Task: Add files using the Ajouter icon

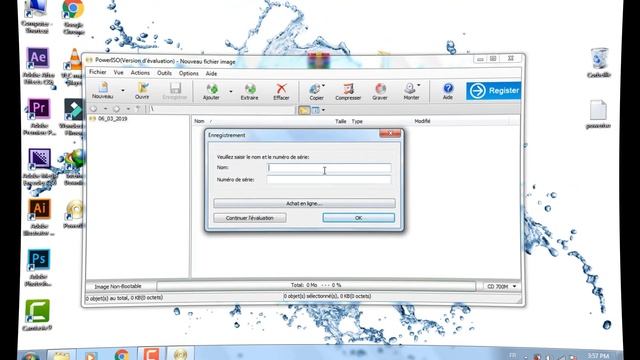Action: (211, 90)
